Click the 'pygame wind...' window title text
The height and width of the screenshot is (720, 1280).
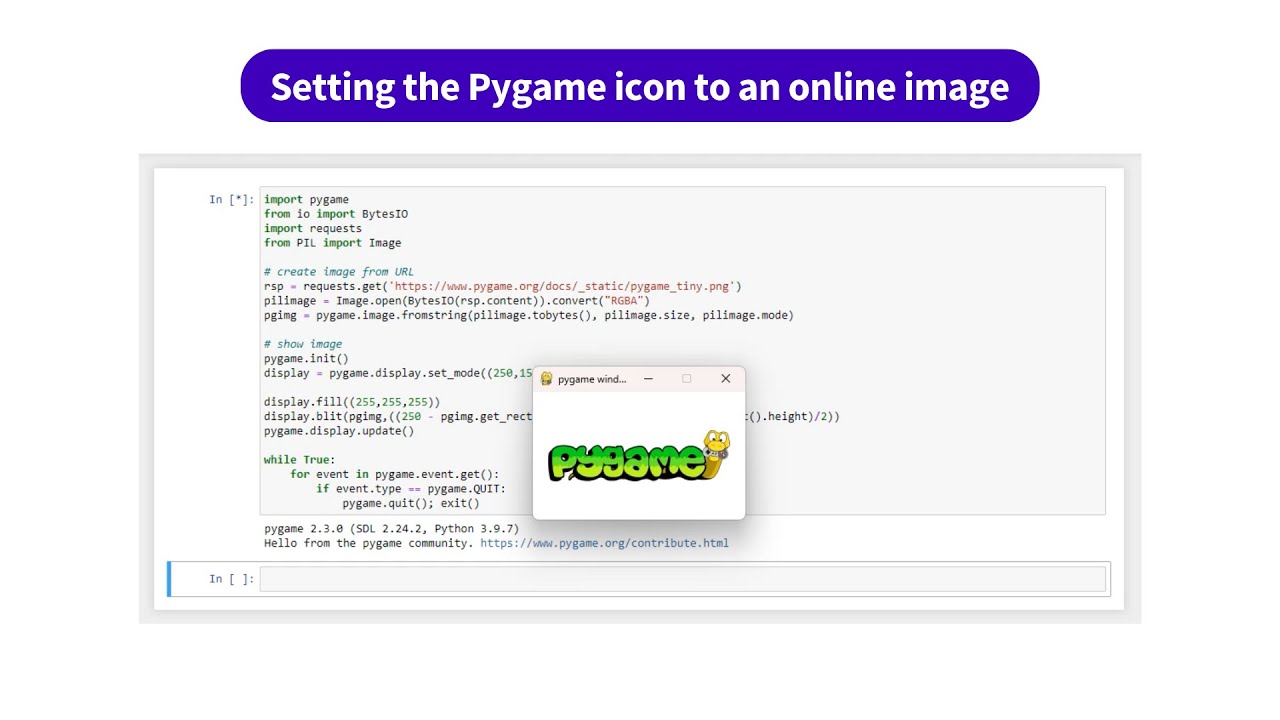tap(592, 379)
